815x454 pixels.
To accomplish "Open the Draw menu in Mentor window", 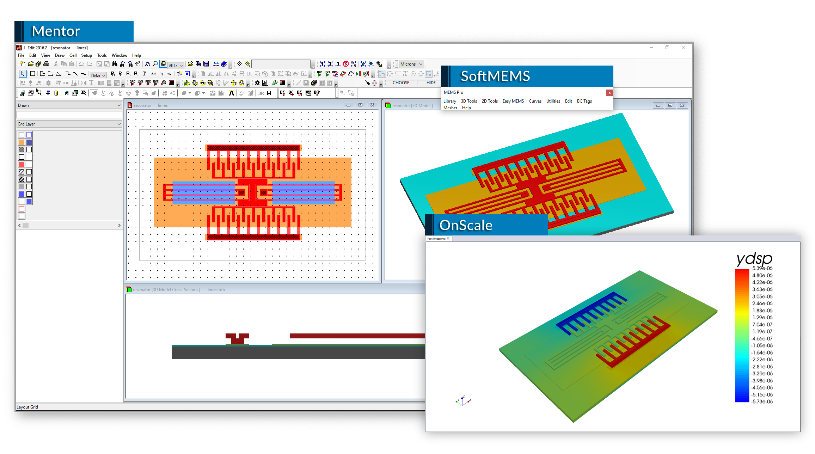I will pyautogui.click(x=60, y=55).
